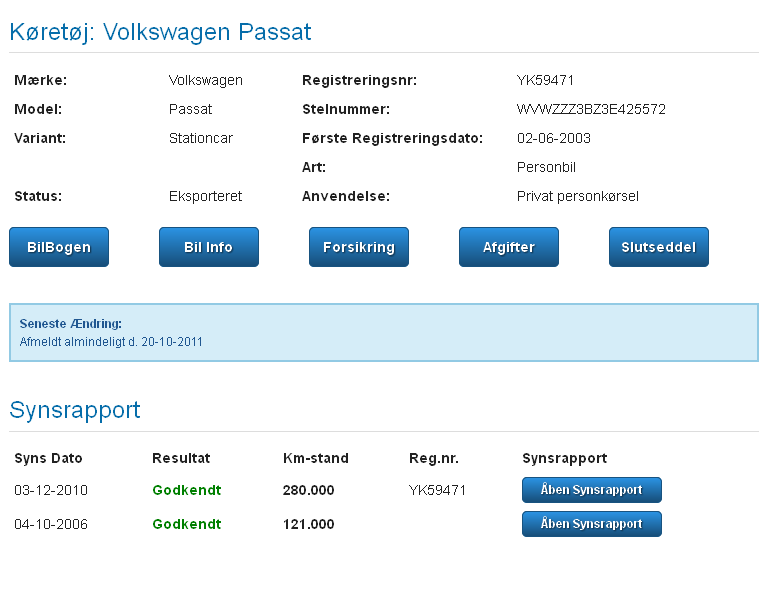This screenshot has width=770, height=604.
Task: Click the Reg.nr. column header
Action: tap(434, 459)
